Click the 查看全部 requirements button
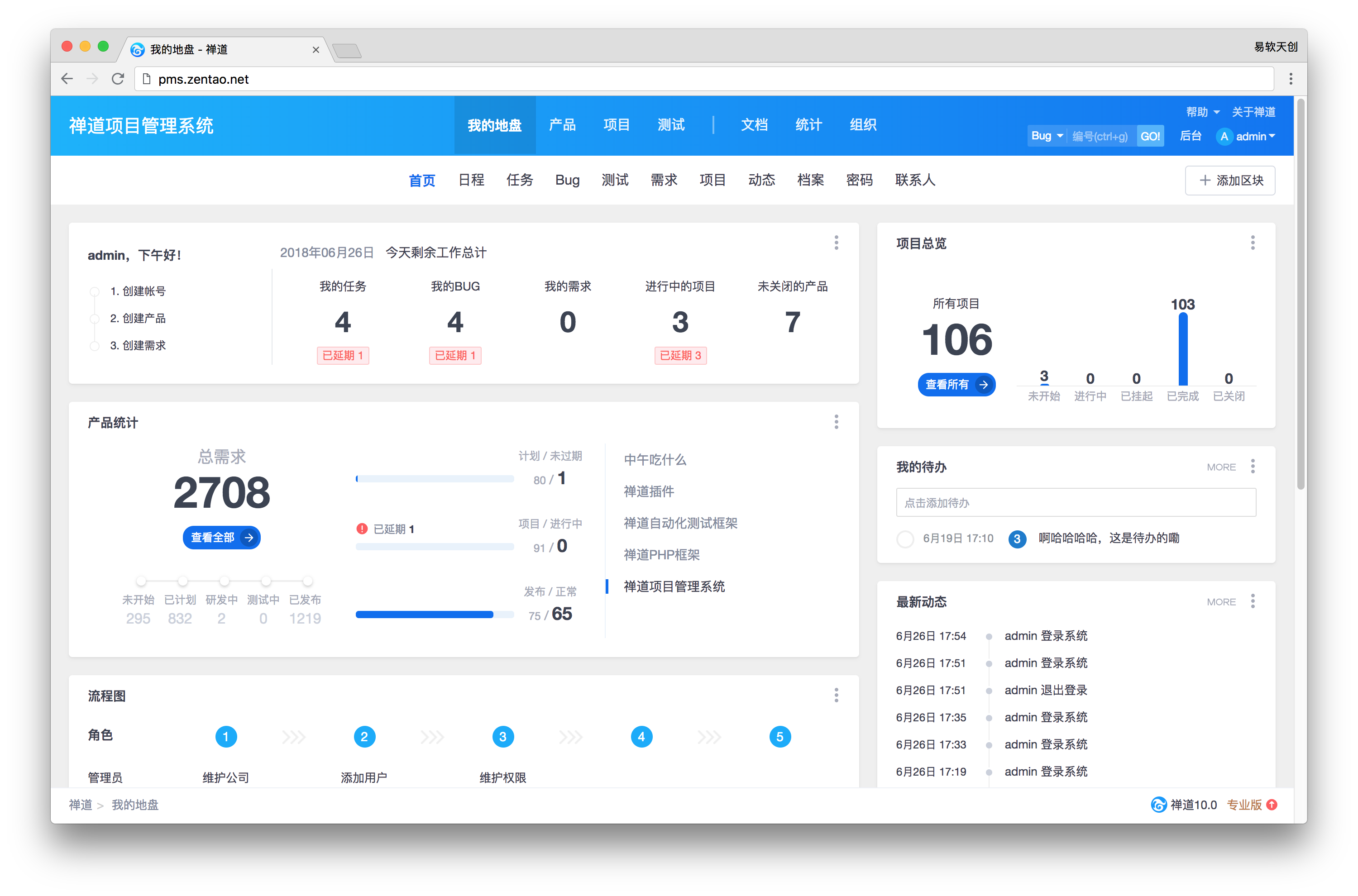Screen dimensions: 1358x896 pyautogui.click(x=222, y=537)
